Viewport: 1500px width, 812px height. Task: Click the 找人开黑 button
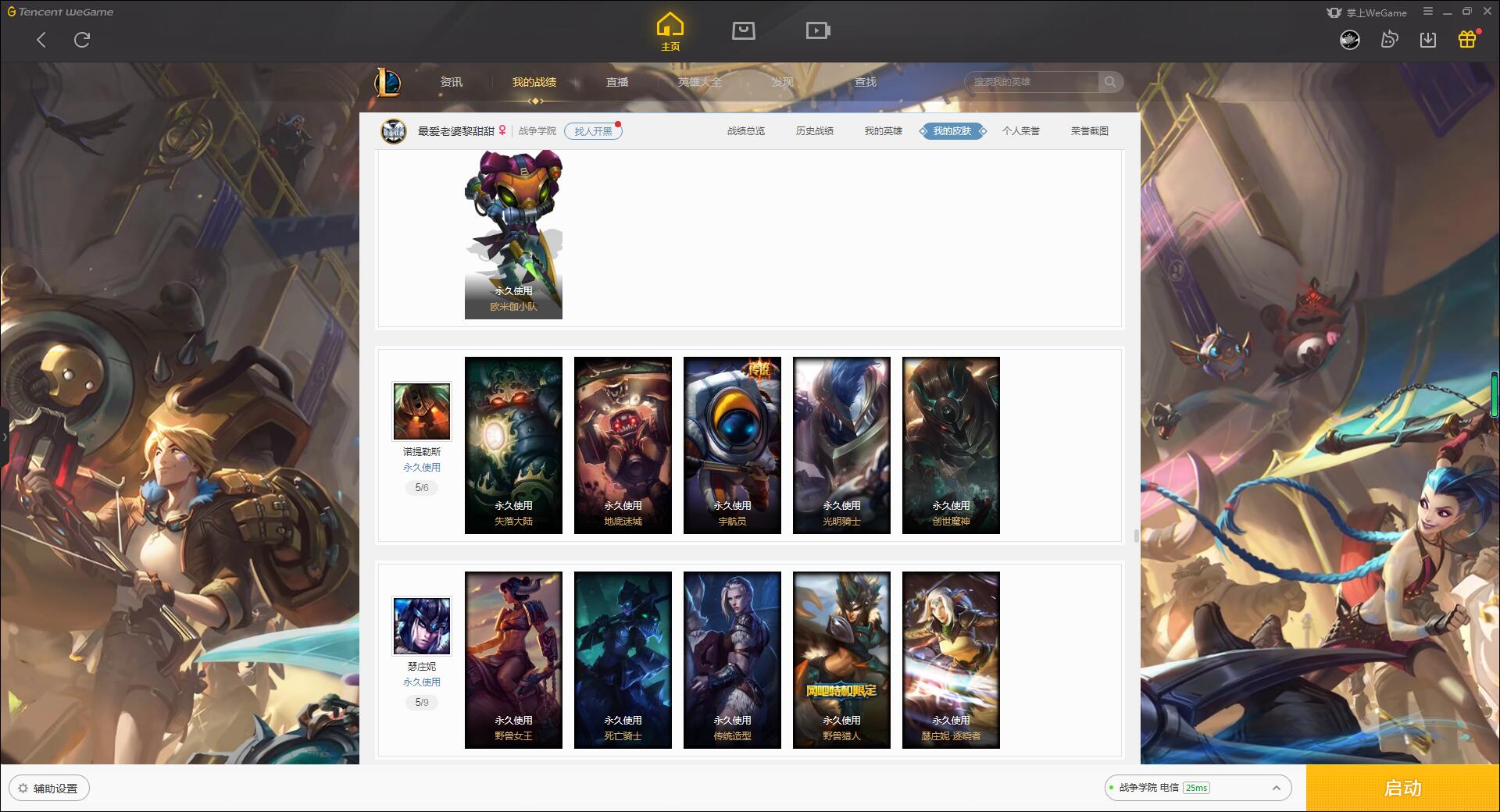[x=593, y=131]
